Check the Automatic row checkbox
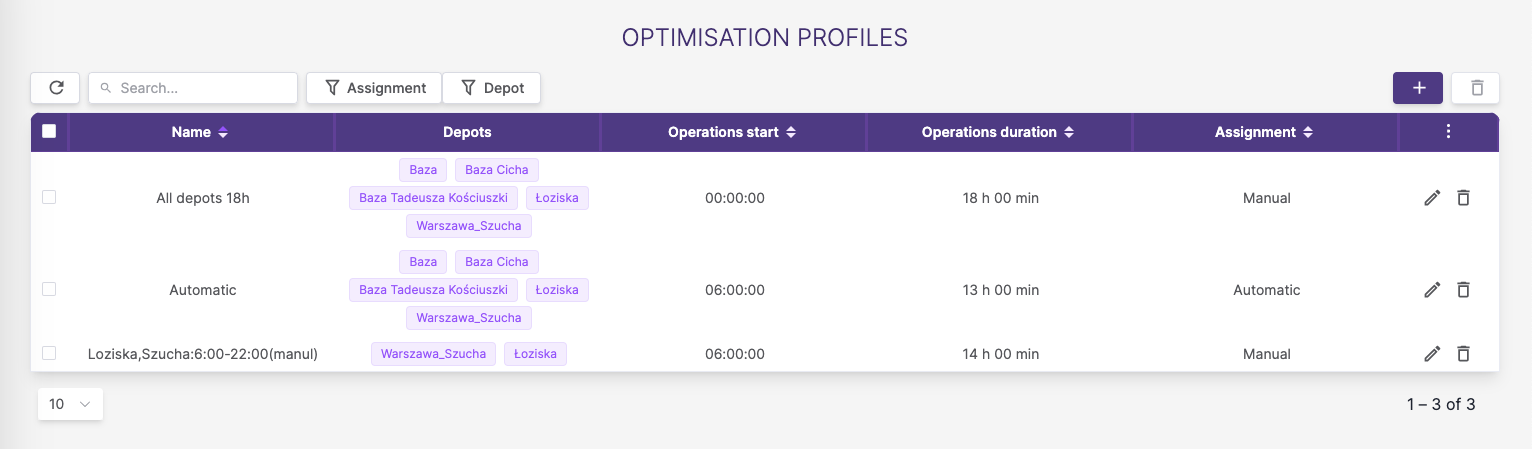This screenshot has width=1532, height=449. point(49,290)
